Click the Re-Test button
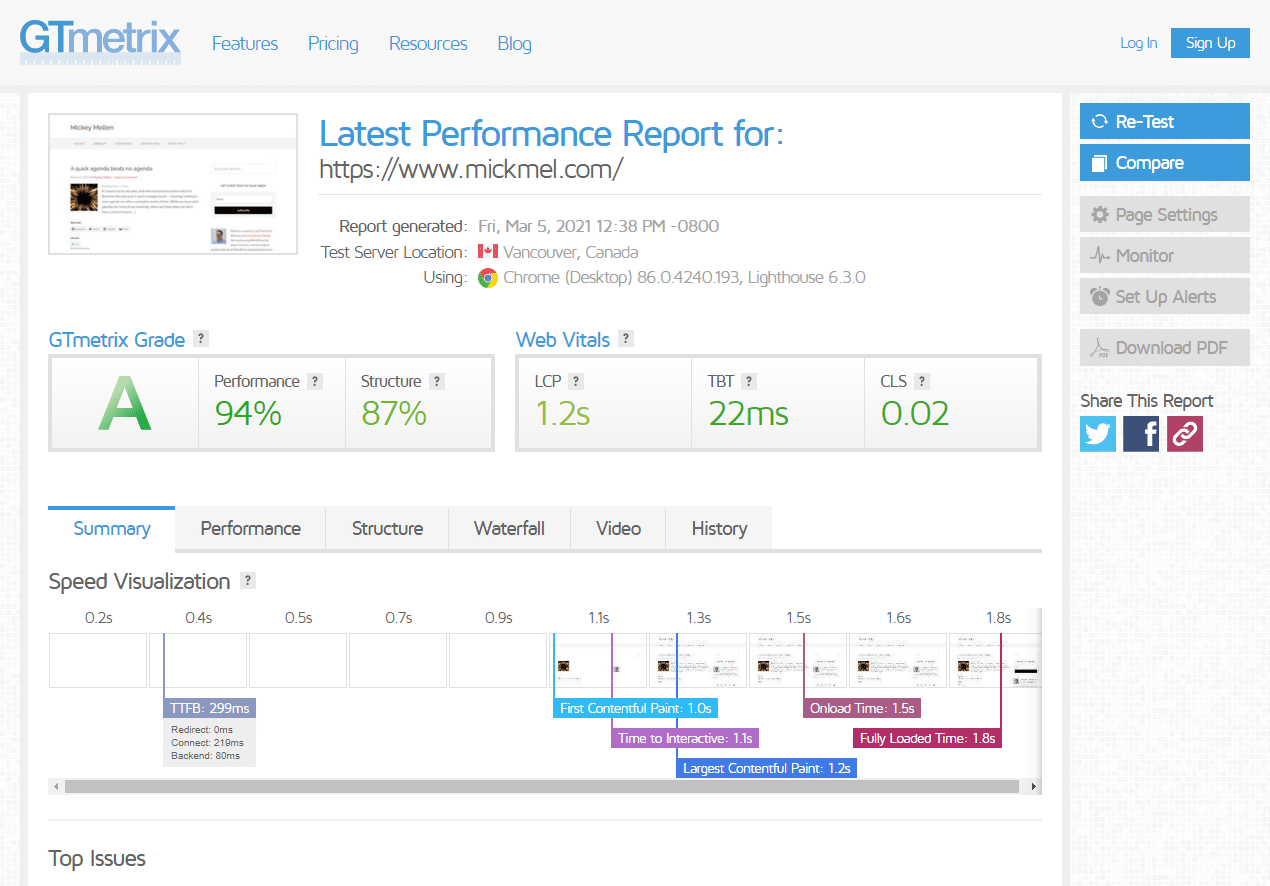 click(1165, 121)
